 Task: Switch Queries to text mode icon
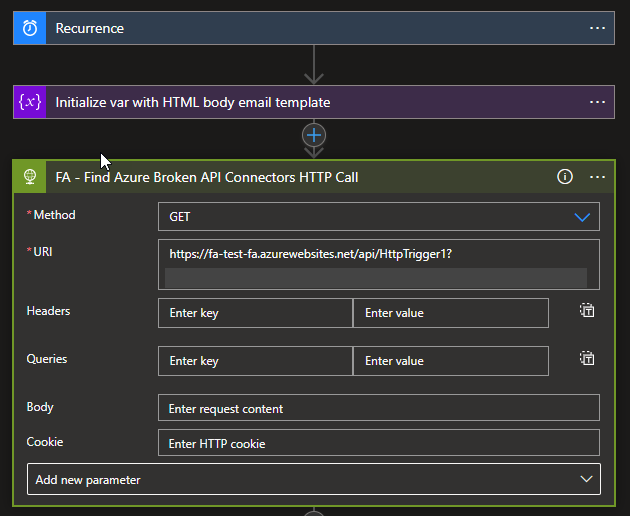[x=587, y=358]
